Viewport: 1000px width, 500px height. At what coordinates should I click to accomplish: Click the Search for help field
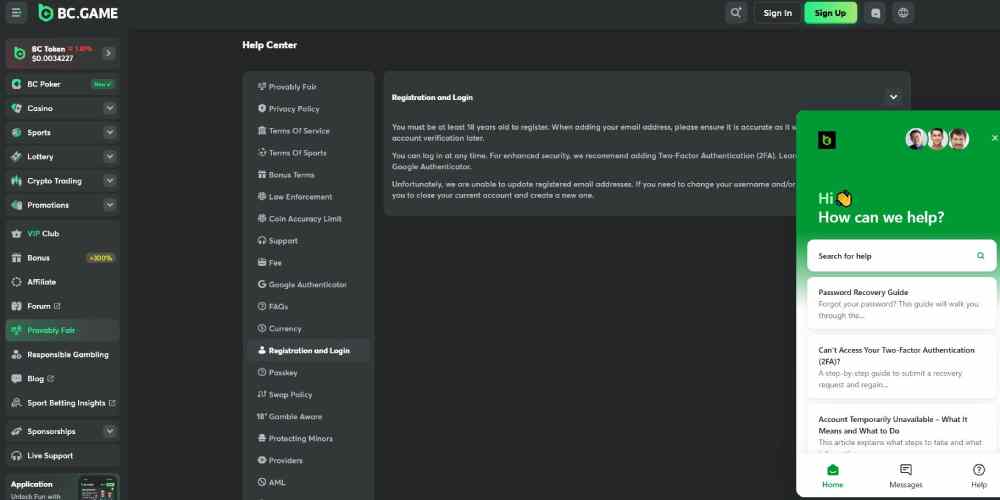(890, 256)
